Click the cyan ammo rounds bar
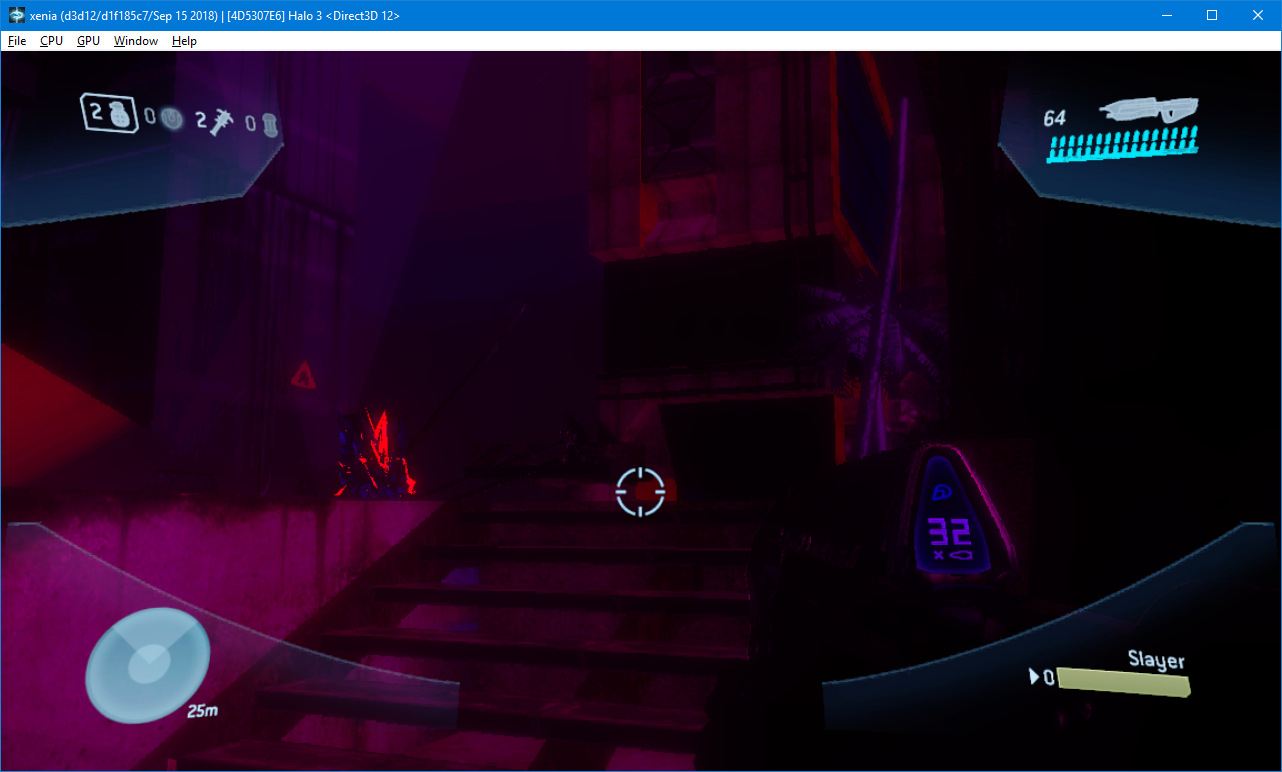This screenshot has height=772, width=1282. [1120, 146]
